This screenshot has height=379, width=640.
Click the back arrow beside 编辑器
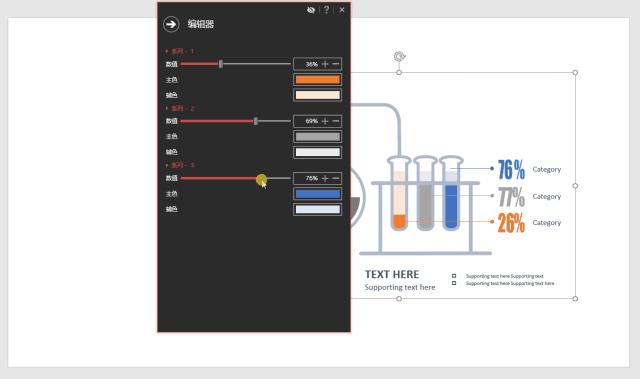click(171, 24)
